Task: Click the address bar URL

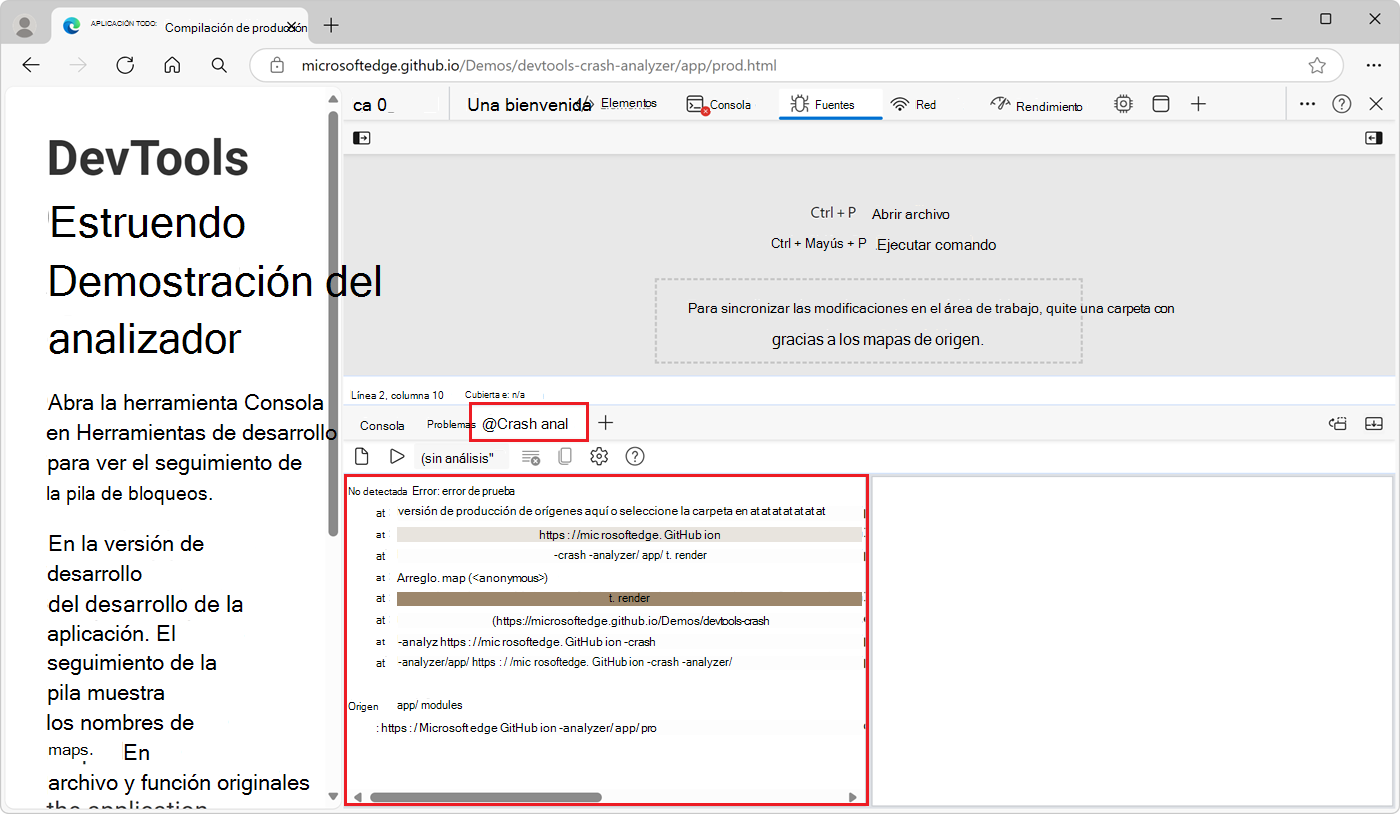Action: [x=538, y=66]
